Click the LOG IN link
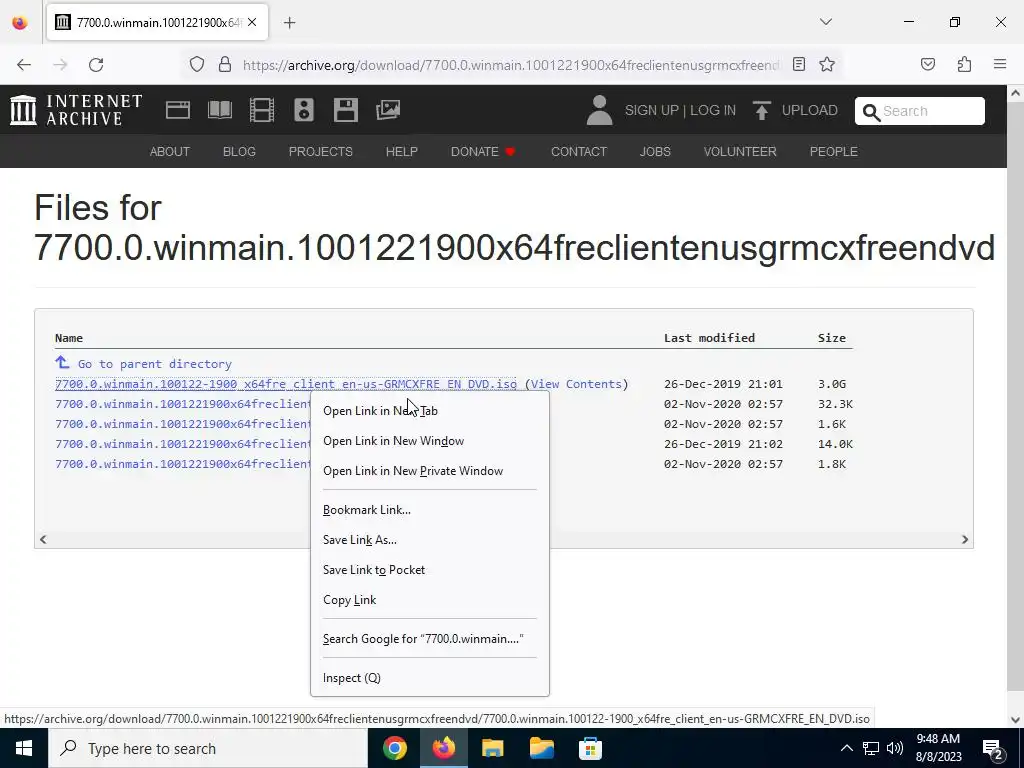This screenshot has width=1024, height=768. pyautogui.click(x=712, y=110)
